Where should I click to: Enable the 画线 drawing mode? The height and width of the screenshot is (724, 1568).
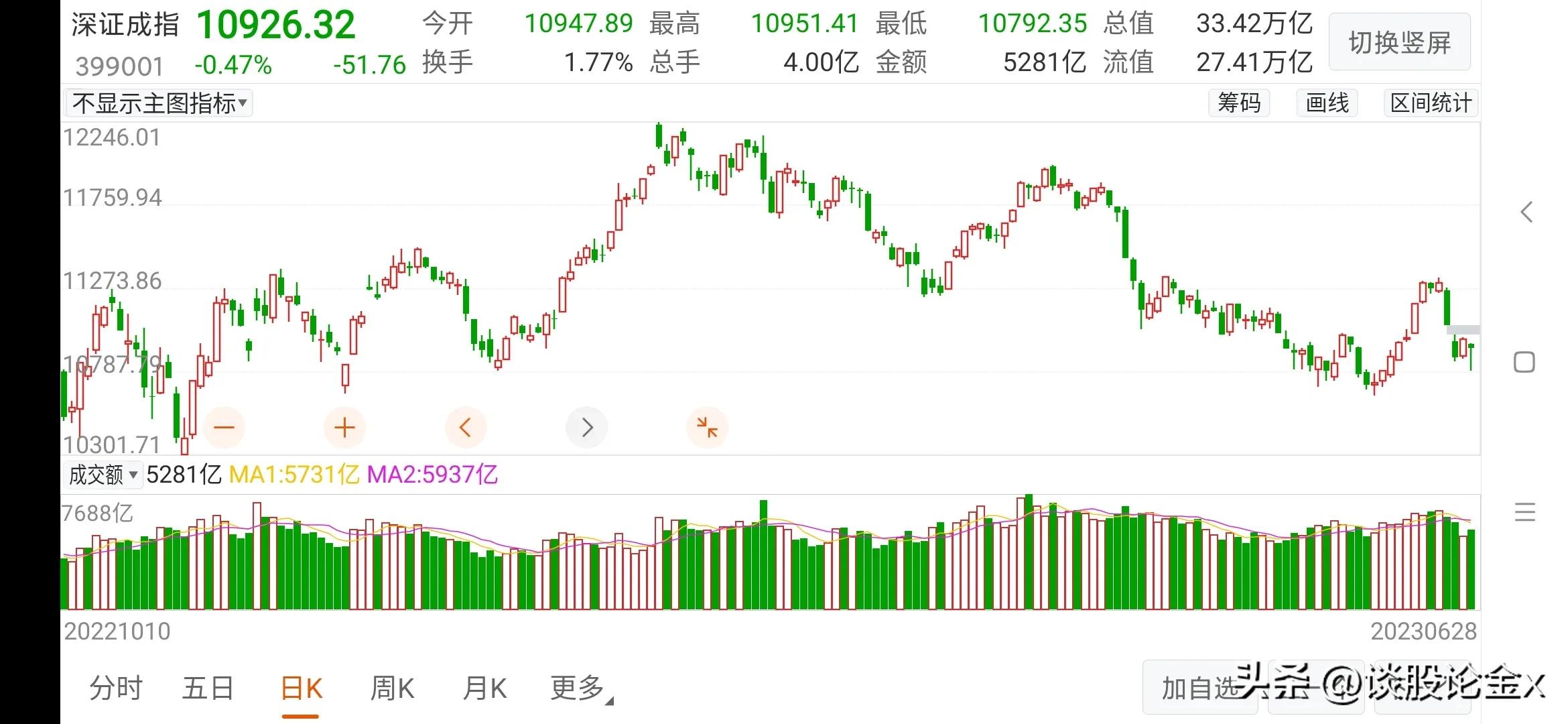[x=1326, y=103]
